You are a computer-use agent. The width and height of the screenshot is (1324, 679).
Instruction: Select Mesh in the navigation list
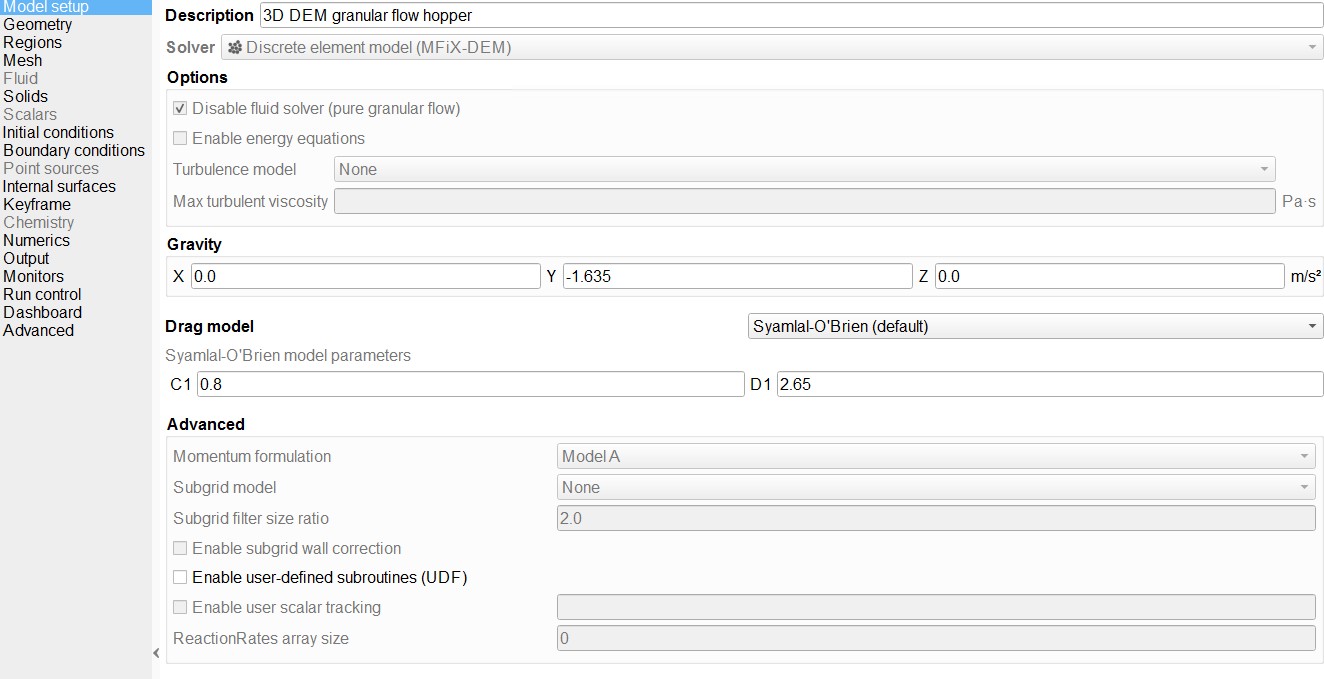pos(22,60)
